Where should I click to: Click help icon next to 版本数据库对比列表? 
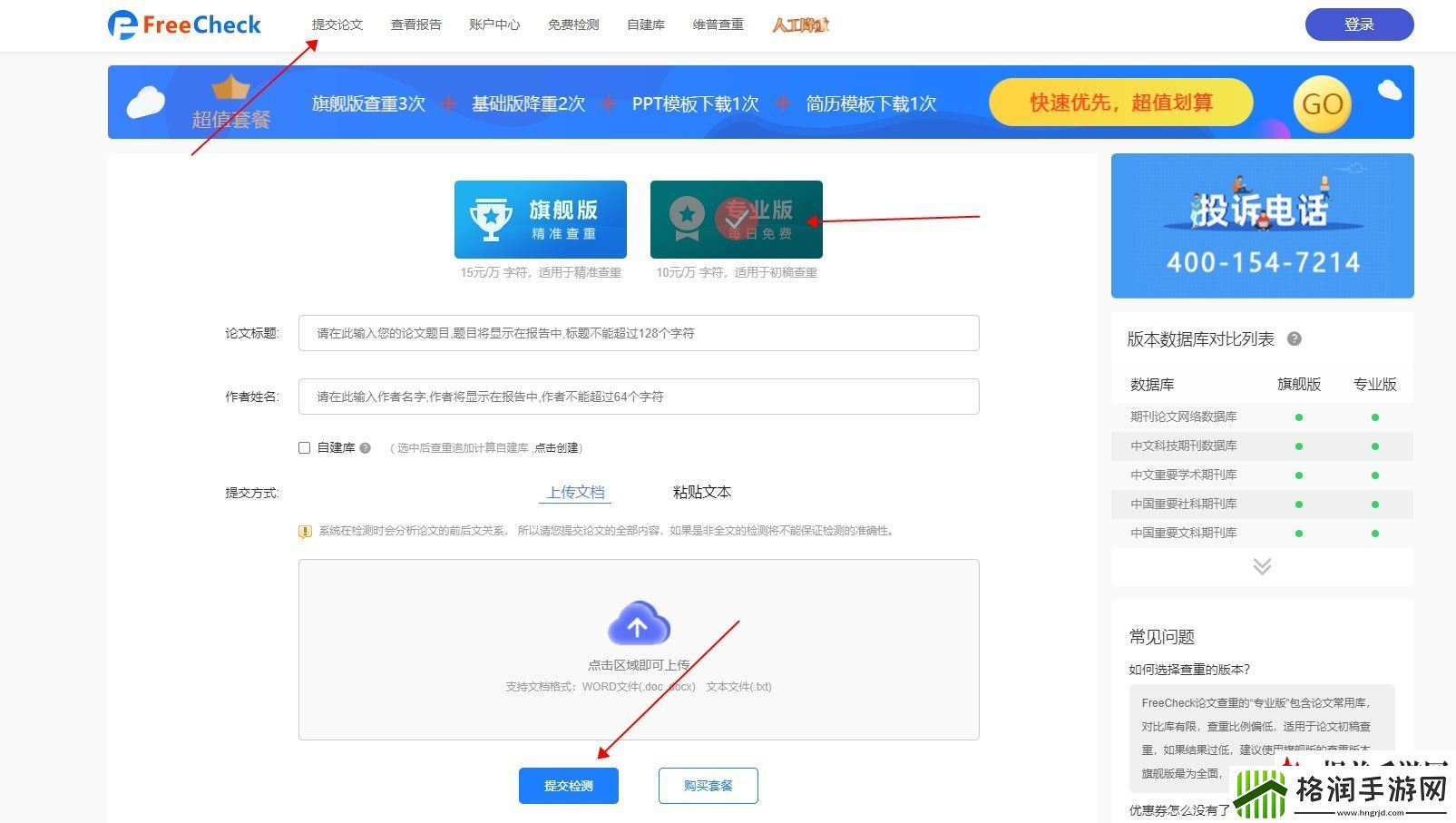coord(1295,338)
